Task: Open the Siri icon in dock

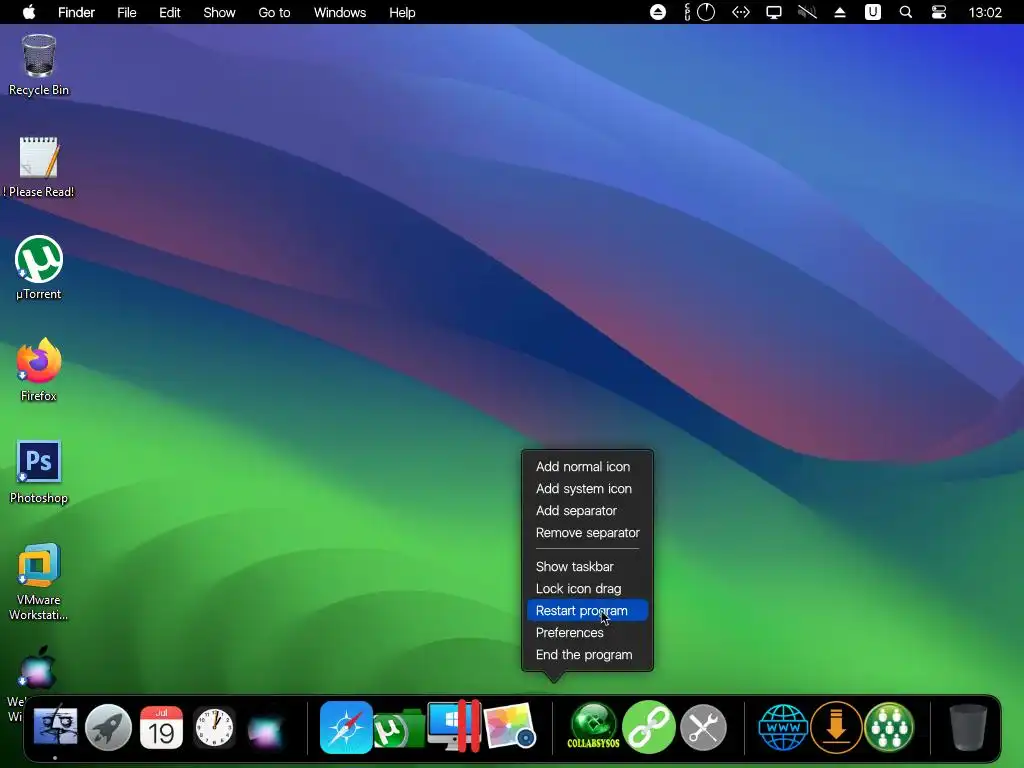Action: [x=265, y=729]
